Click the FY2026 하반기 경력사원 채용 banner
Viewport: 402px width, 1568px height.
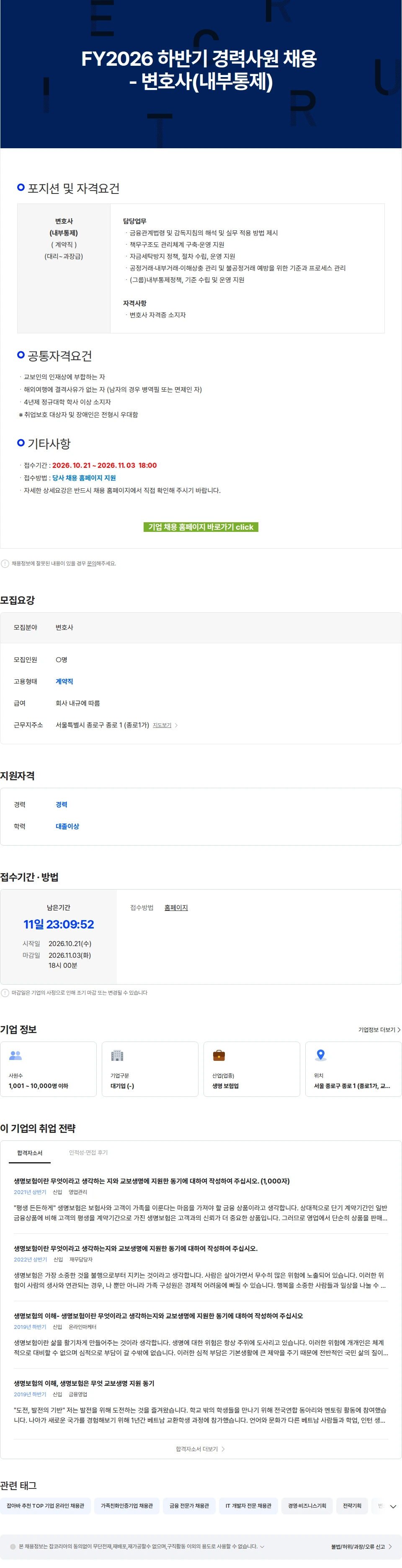[201, 74]
